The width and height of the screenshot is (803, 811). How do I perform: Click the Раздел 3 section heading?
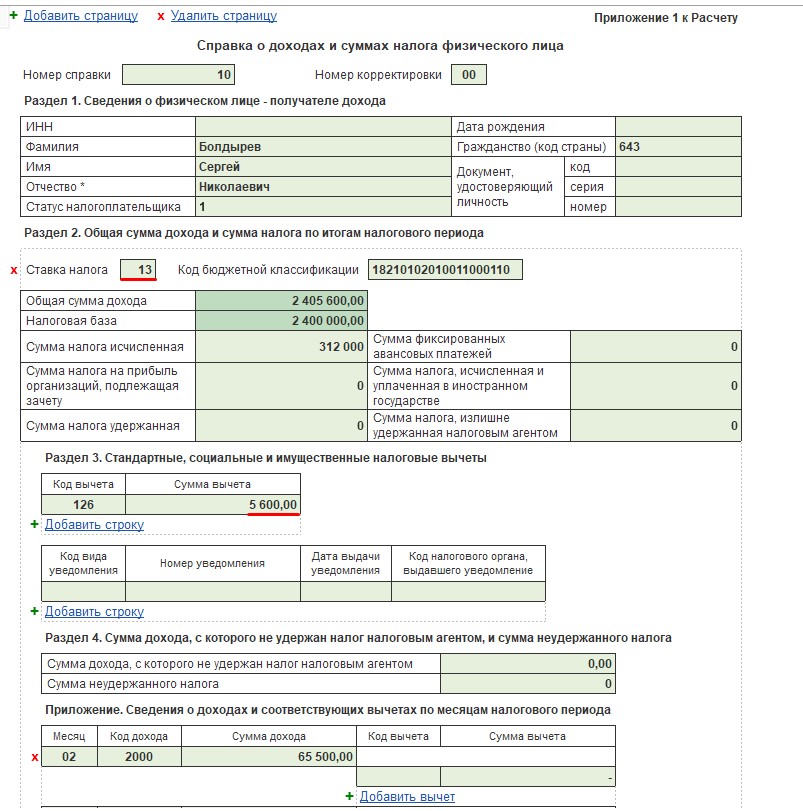click(x=266, y=458)
